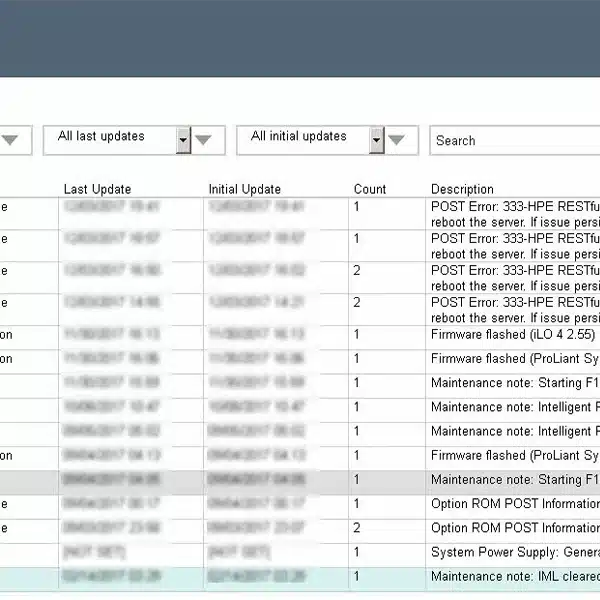Select the System Power Supply log entry
This screenshot has height=600, width=600.
click(x=514, y=552)
